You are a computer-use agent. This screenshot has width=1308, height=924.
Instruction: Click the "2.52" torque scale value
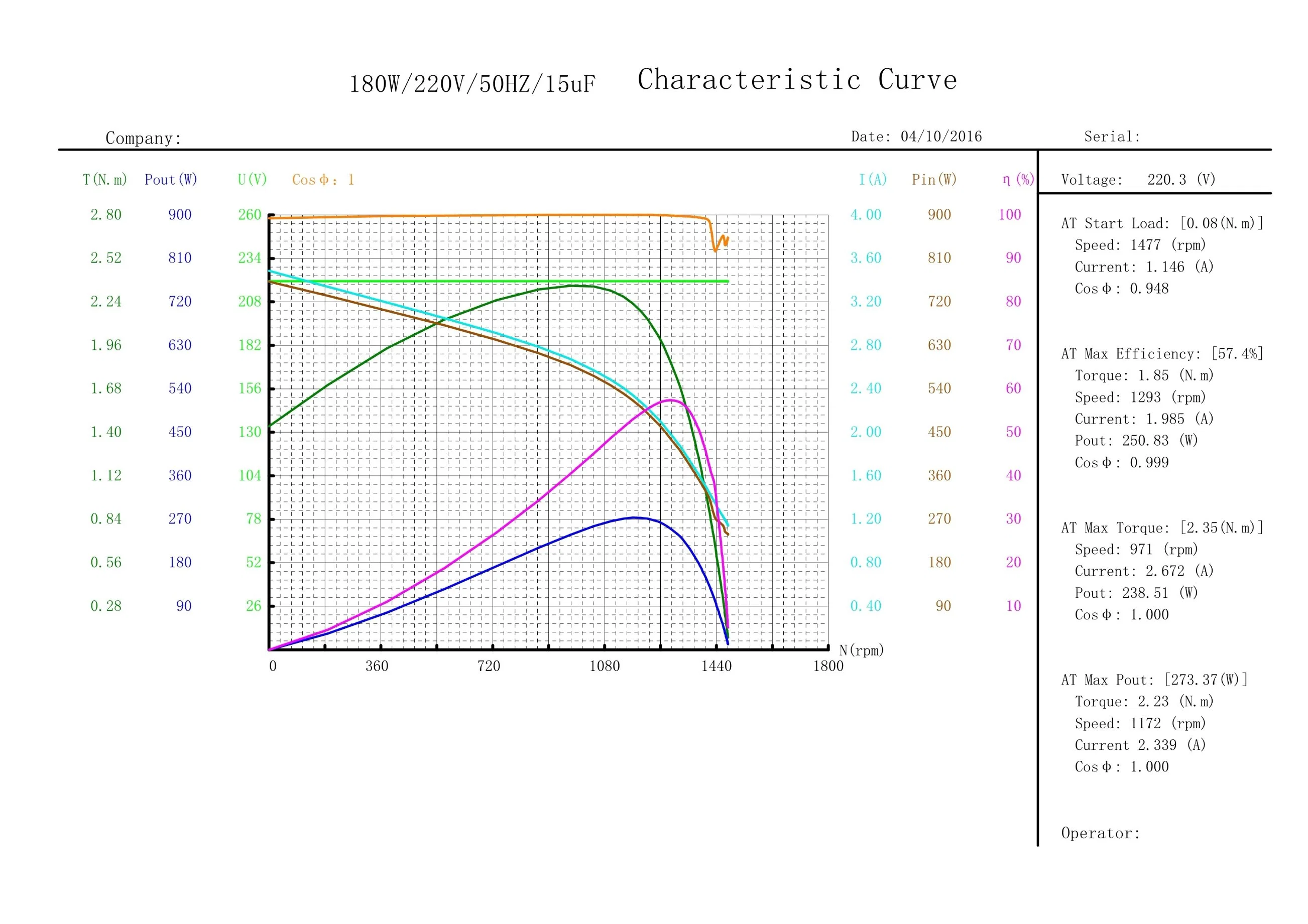[106, 258]
